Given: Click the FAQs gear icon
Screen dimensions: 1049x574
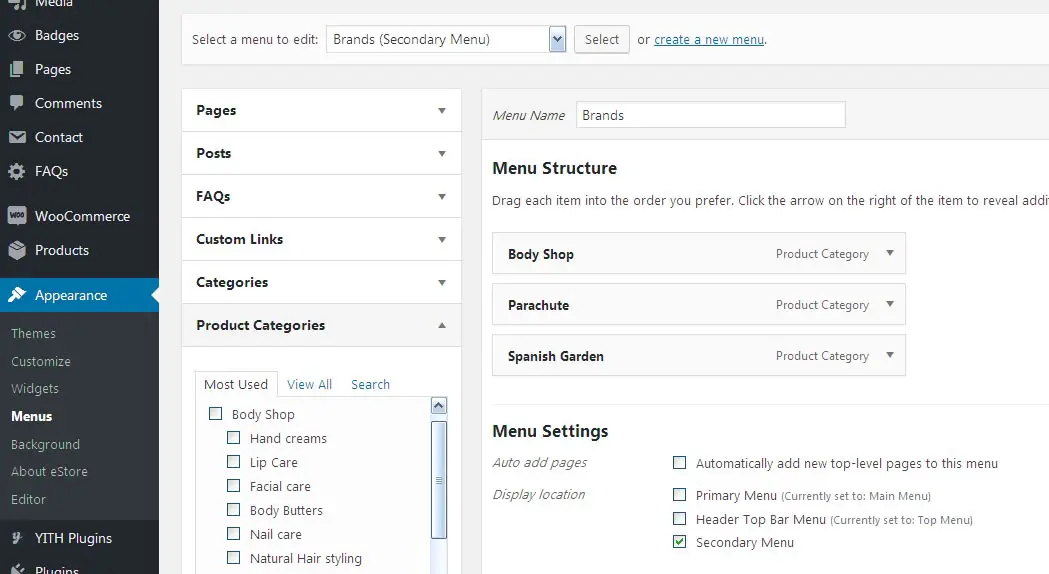Looking at the screenshot, I should point(17,171).
